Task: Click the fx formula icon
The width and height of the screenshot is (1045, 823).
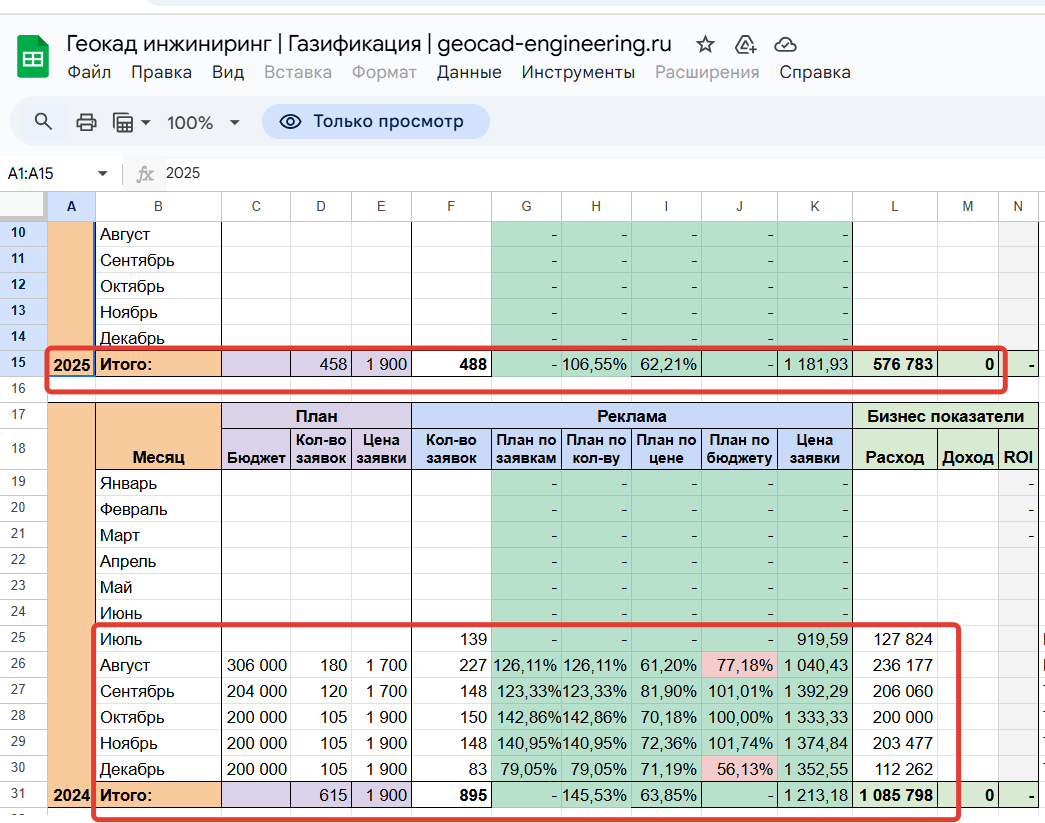Action: (145, 173)
